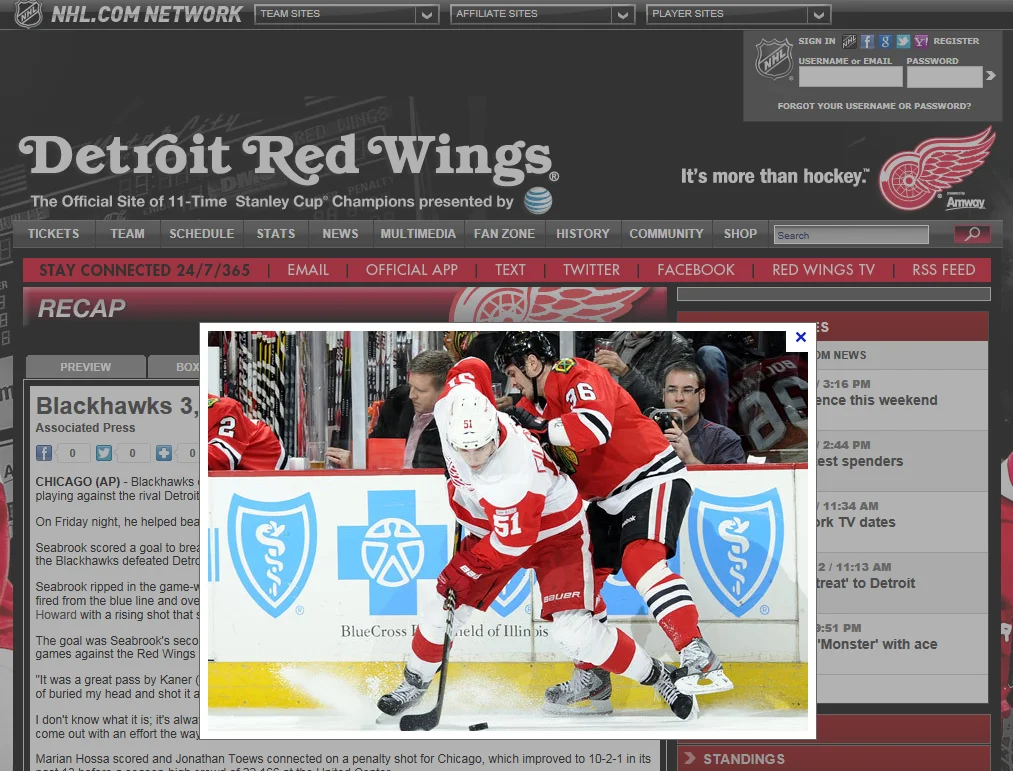Sign in with the NHL account icon
Image resolution: width=1013 pixels, height=771 pixels.
click(849, 41)
